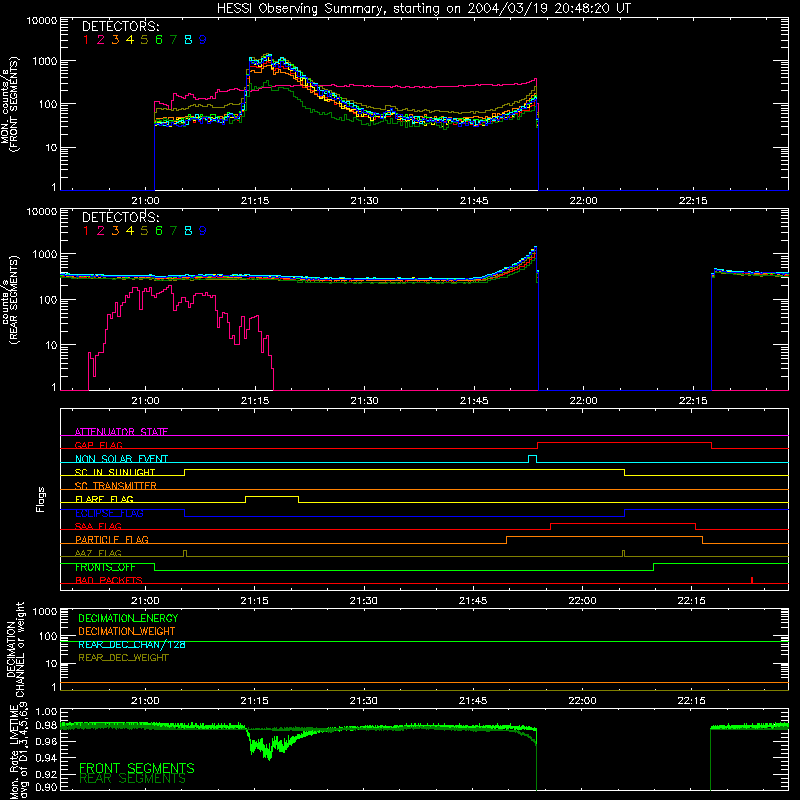The width and height of the screenshot is (800, 800).
Task: Click the FRONTS_OFF flag label
Action: coord(105,567)
